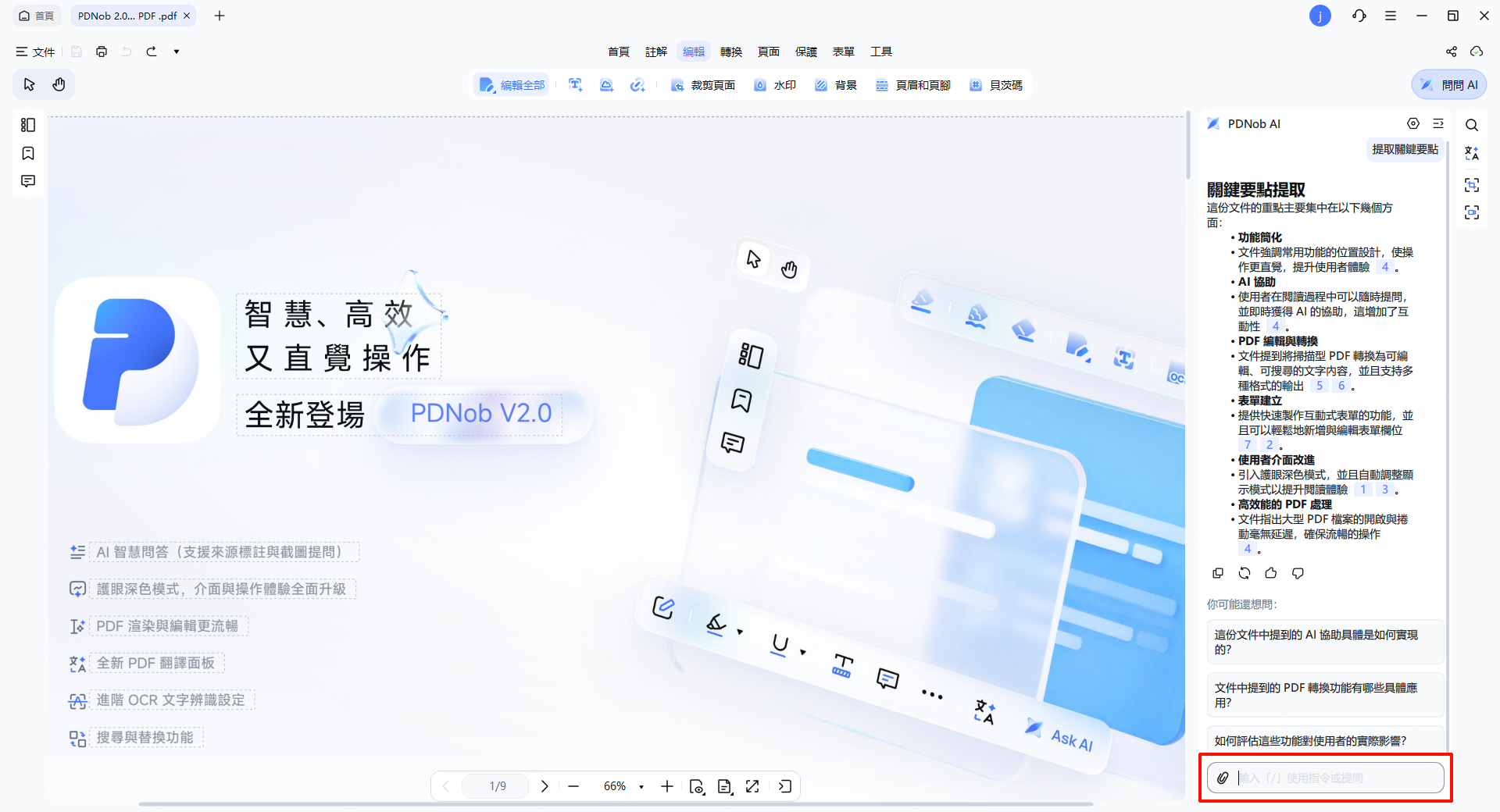
Task: Open the translate icon in right sidebar
Action: (1472, 153)
